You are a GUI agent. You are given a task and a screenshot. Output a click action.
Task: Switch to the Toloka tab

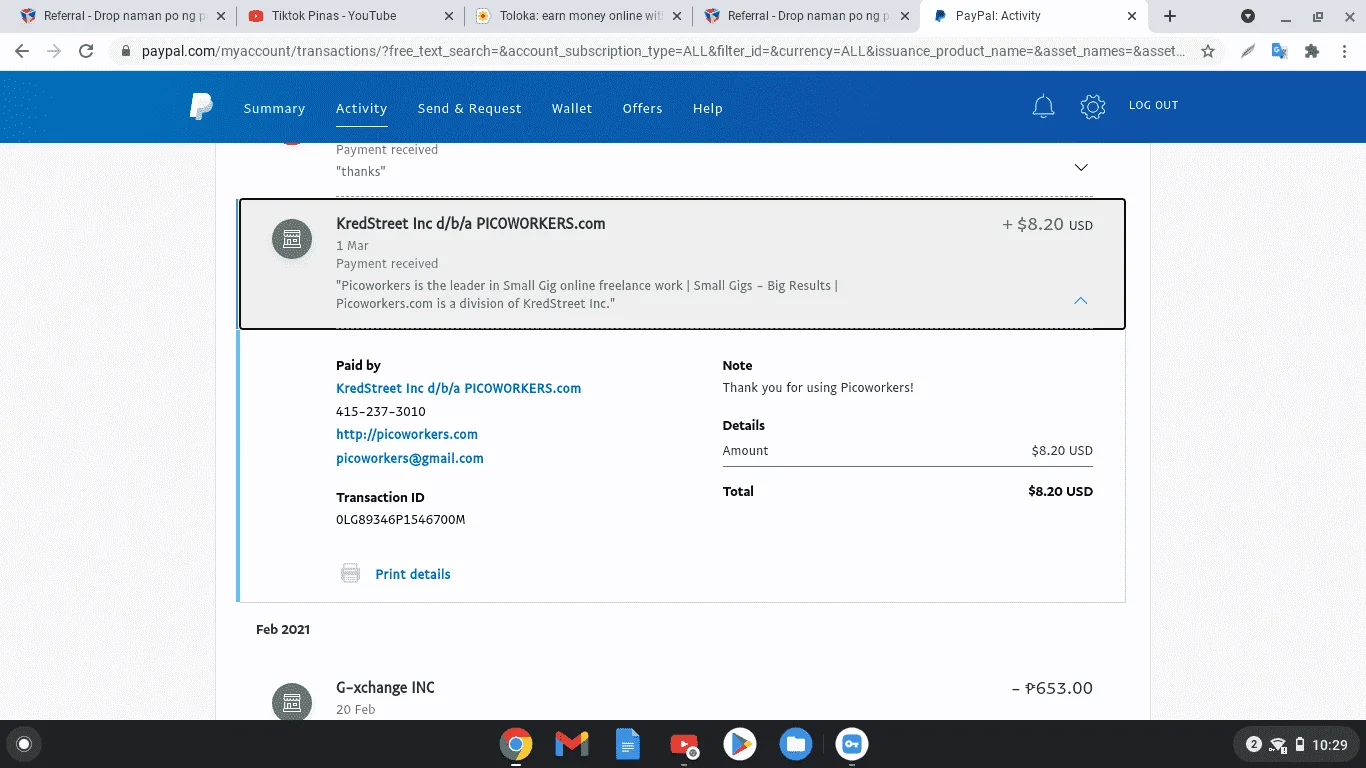click(x=578, y=16)
